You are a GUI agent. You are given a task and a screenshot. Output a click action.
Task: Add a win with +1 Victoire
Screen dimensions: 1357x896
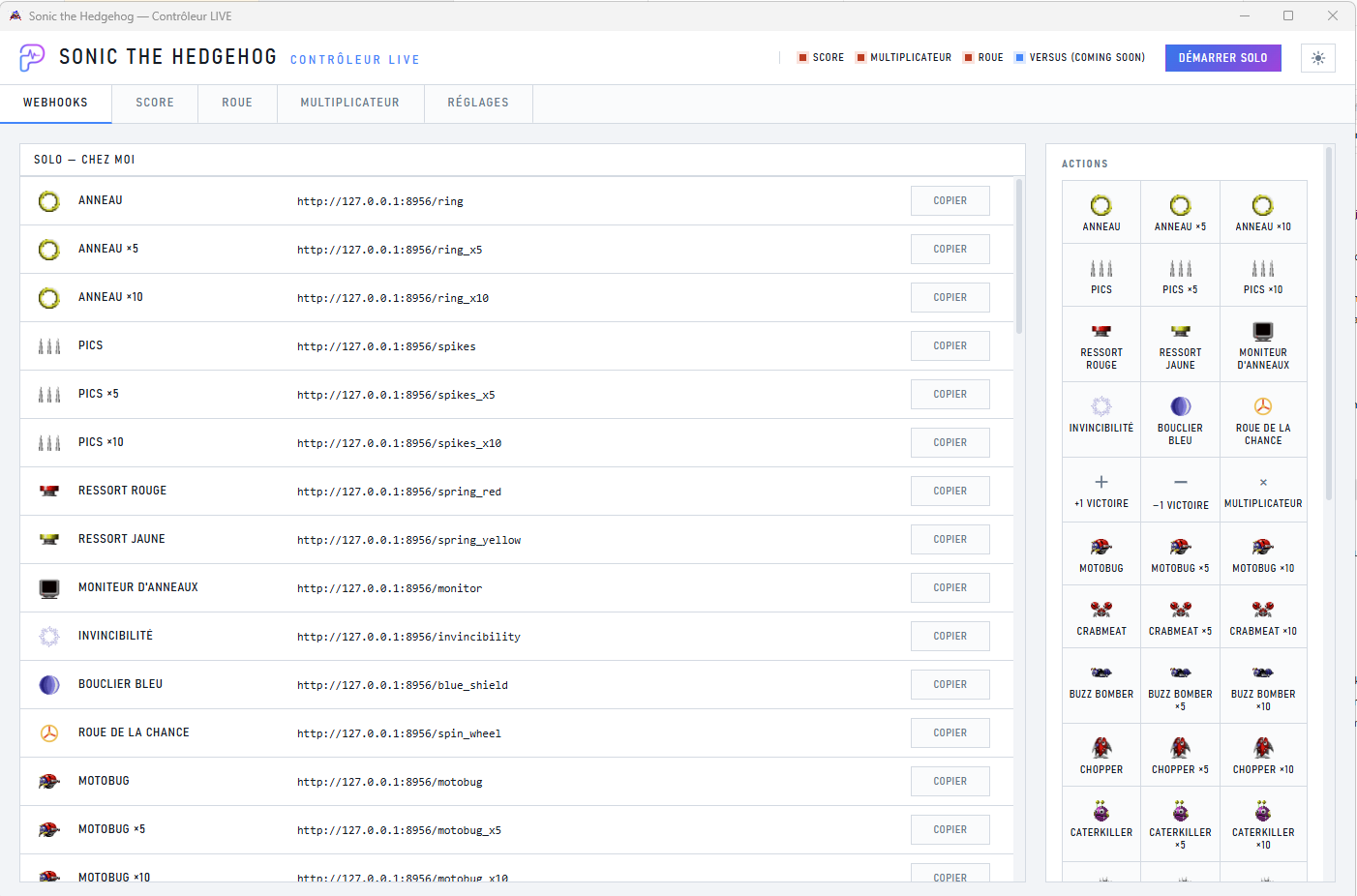[1101, 491]
